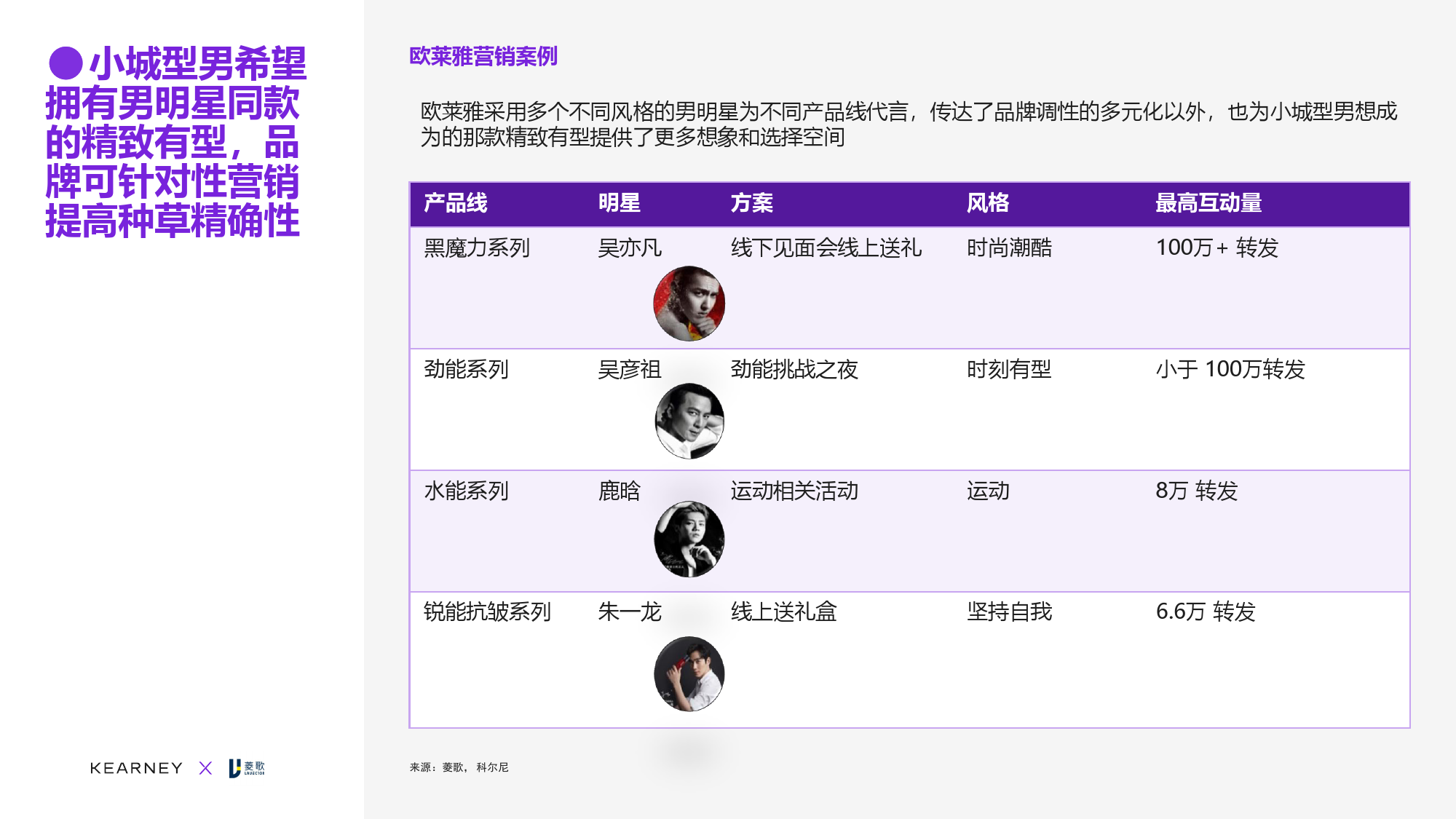Select the 黑魔力系列 cell
The width and height of the screenshot is (1456, 819).
(x=477, y=248)
